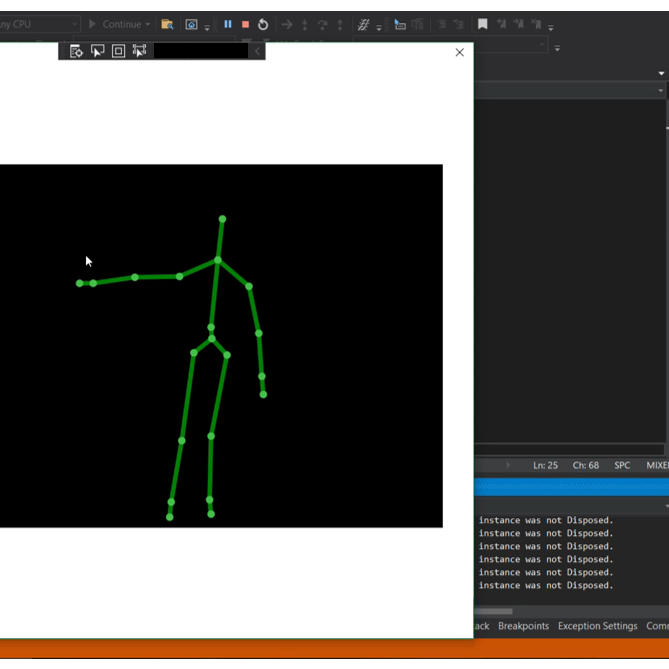Click the file explorer toolbar icon

point(167,24)
